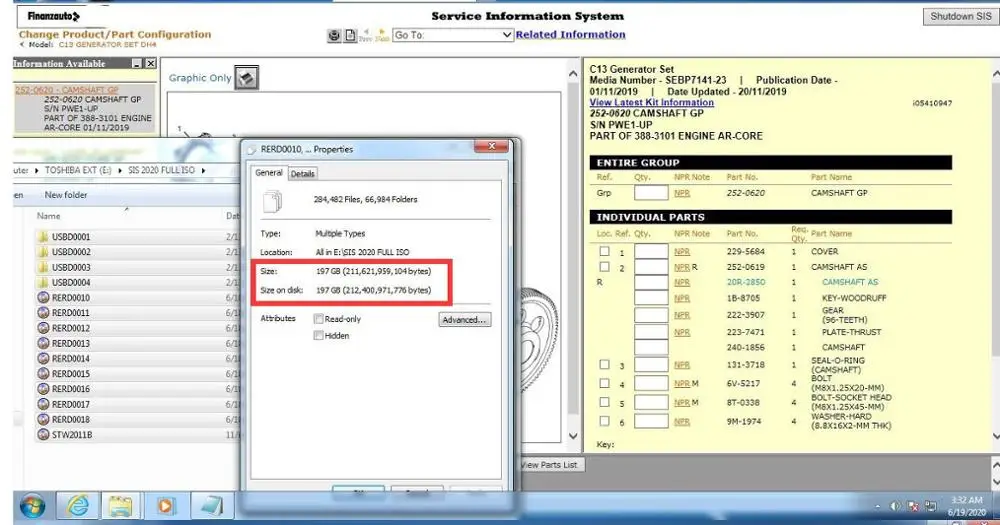
Task: Select the USBD0004 folder name
Action: 71,282
